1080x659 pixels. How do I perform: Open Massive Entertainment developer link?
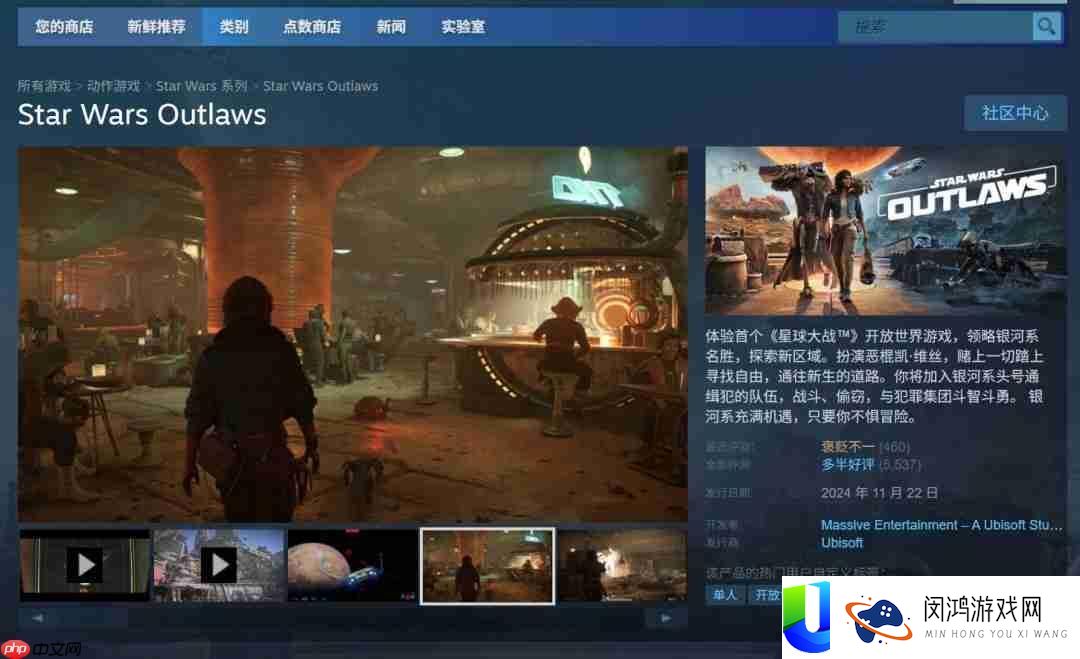(x=942, y=525)
